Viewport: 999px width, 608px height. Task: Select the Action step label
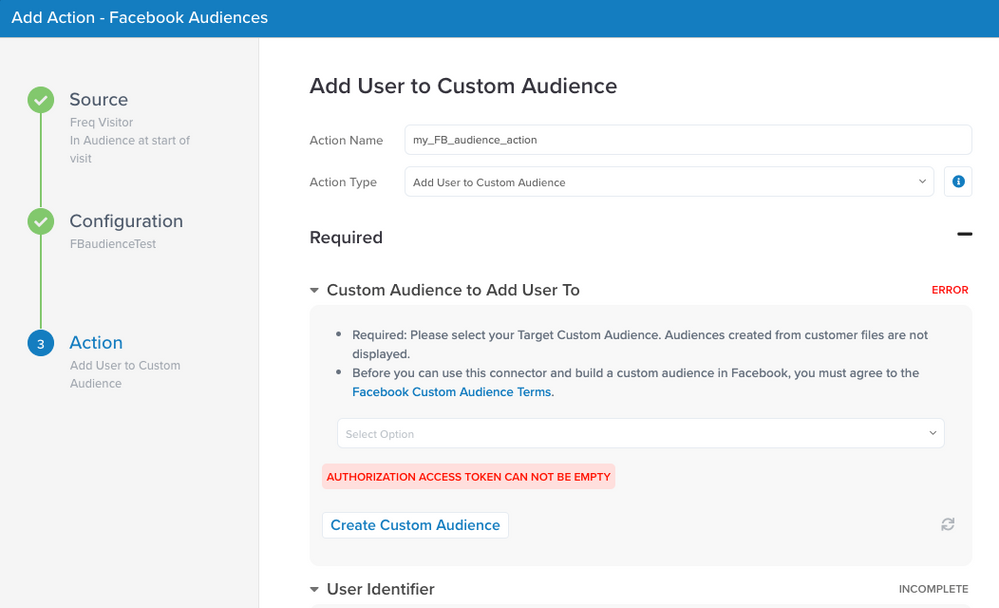[x=96, y=343]
